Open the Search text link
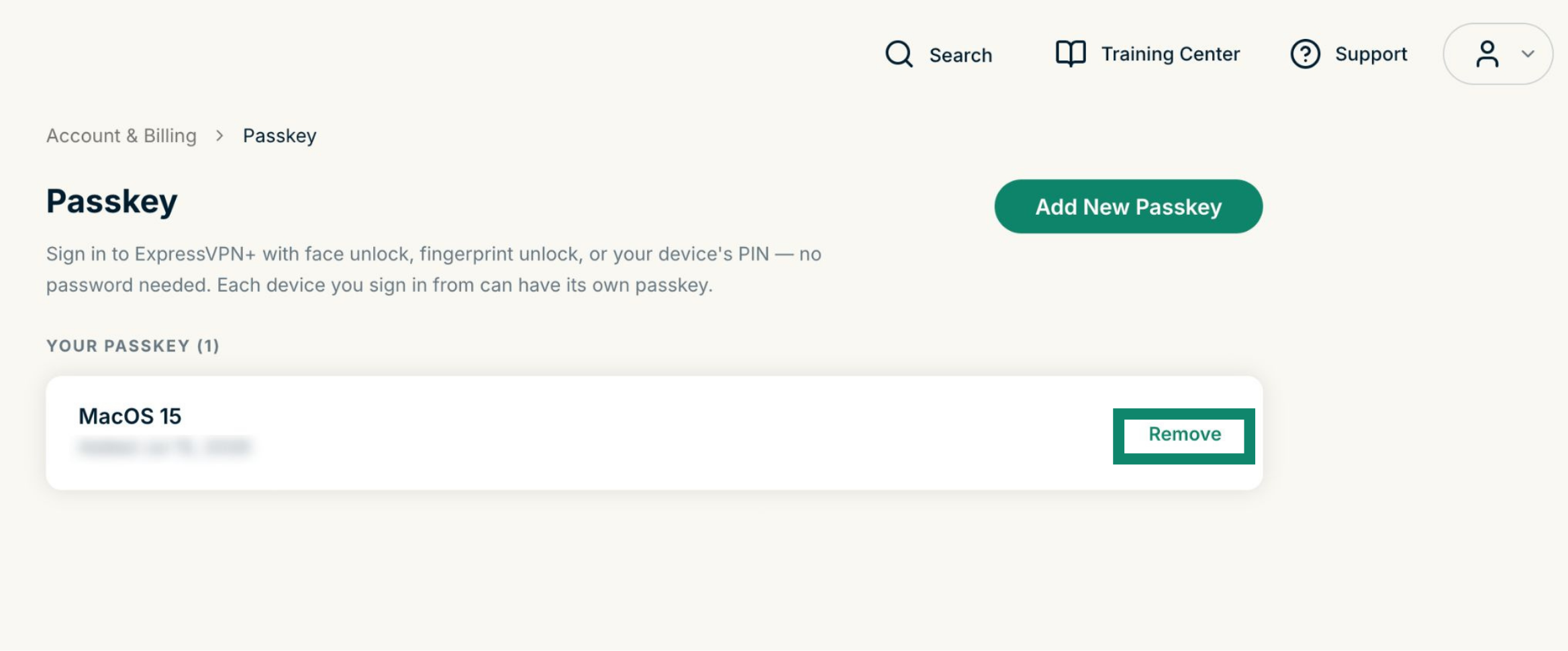This screenshot has width=1568, height=651. click(x=961, y=54)
